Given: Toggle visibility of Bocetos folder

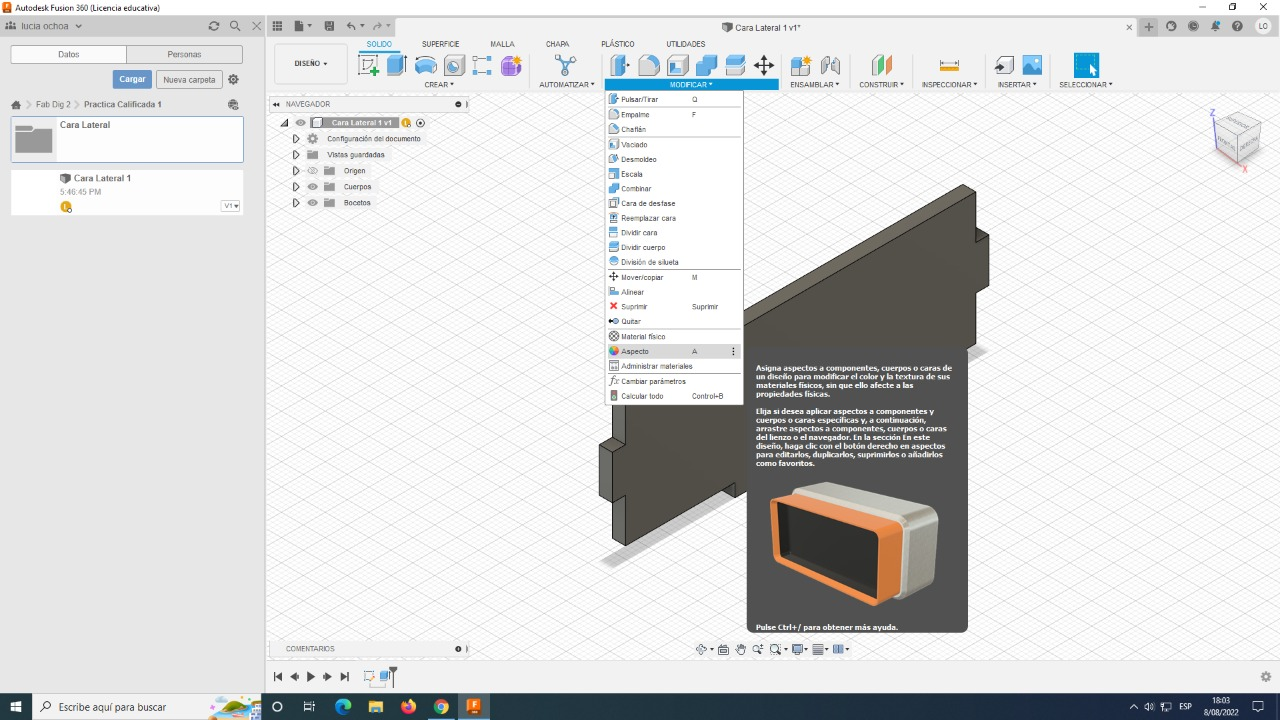Looking at the screenshot, I should coord(312,203).
